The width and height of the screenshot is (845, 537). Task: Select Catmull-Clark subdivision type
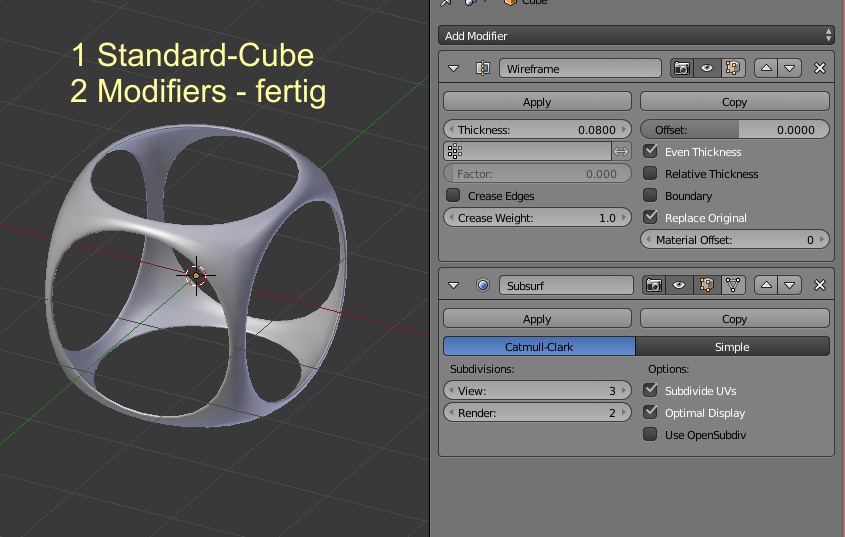pos(539,347)
